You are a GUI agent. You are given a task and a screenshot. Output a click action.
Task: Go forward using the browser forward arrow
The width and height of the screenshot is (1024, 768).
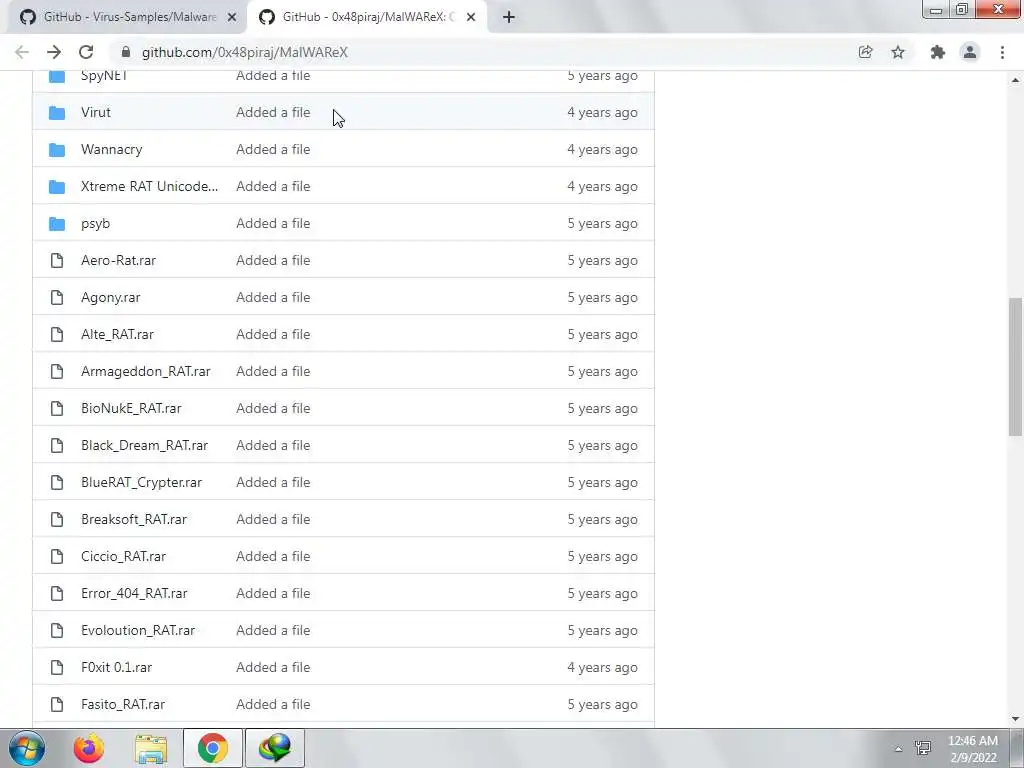54,52
